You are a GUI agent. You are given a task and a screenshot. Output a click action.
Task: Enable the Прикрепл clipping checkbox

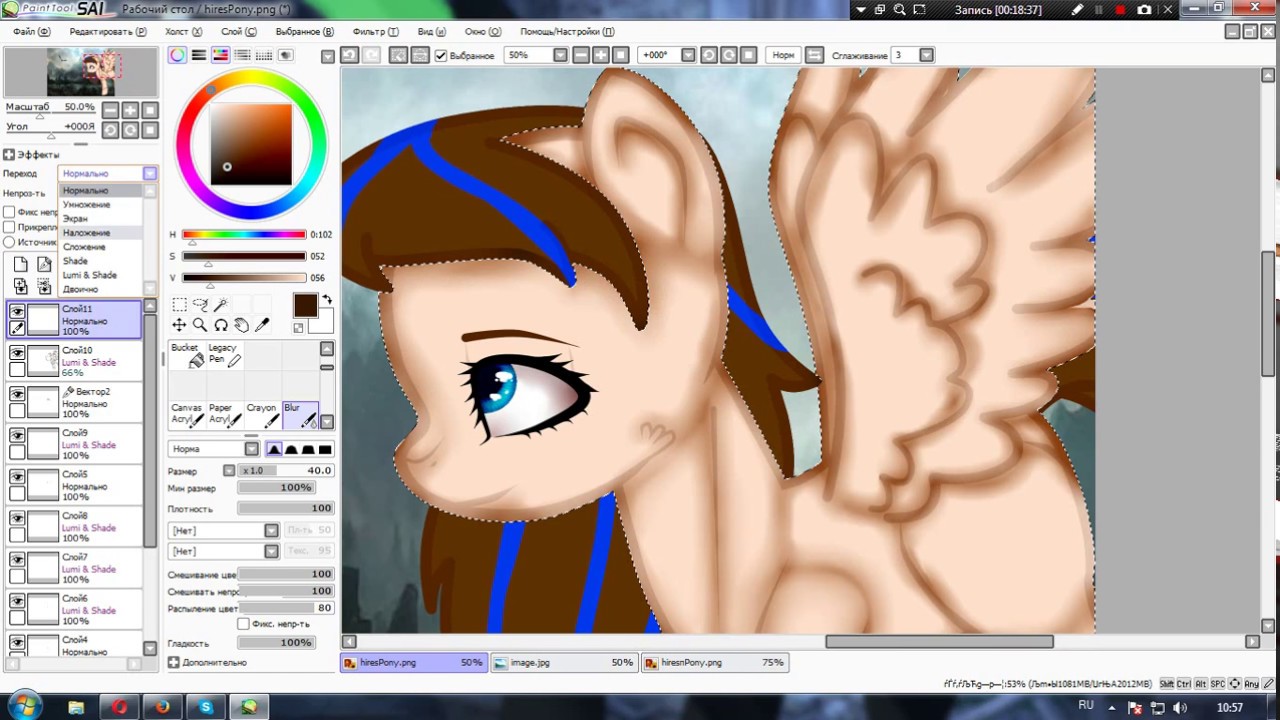pos(9,227)
